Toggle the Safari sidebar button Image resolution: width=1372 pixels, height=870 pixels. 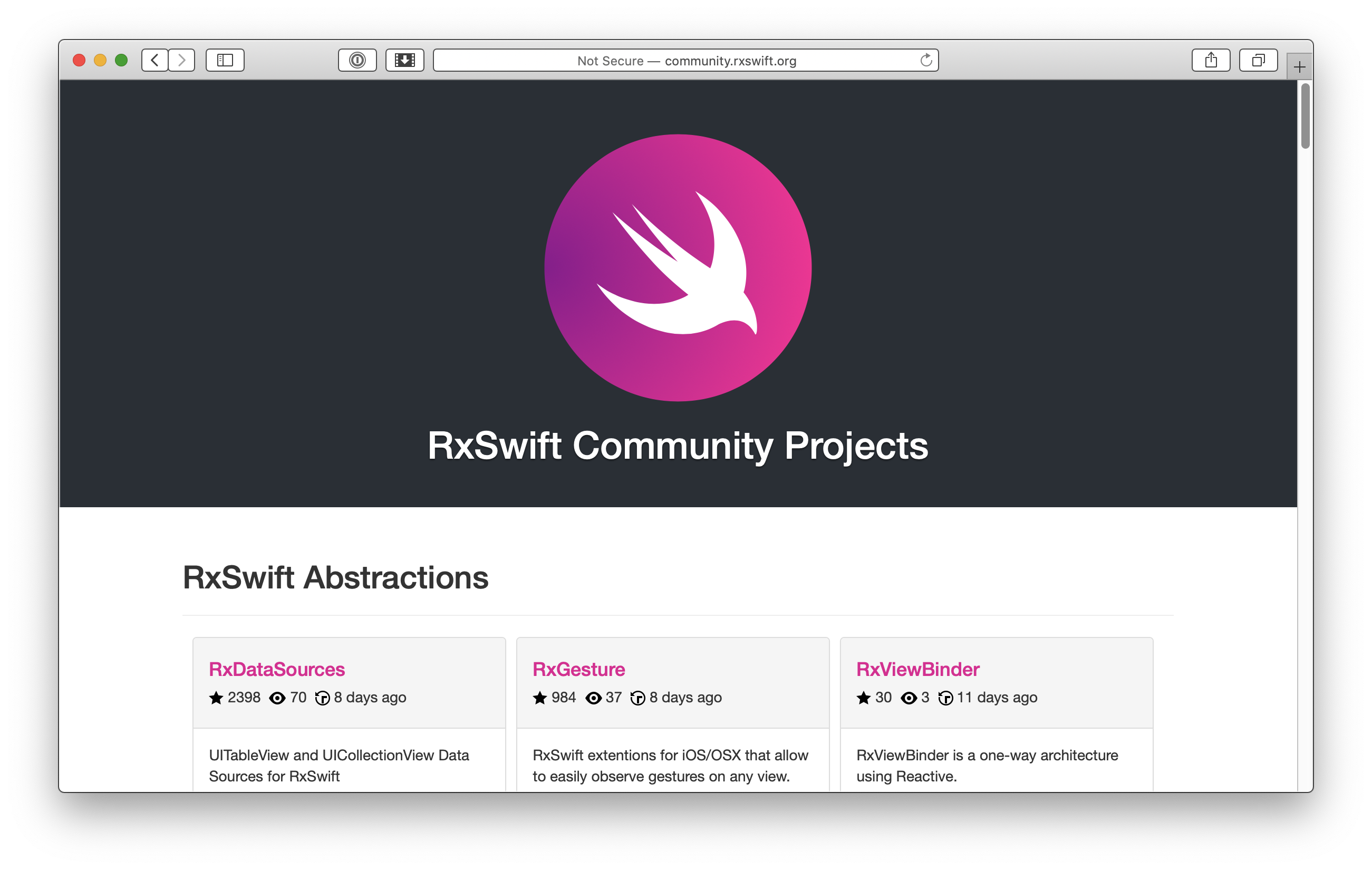click(x=225, y=60)
